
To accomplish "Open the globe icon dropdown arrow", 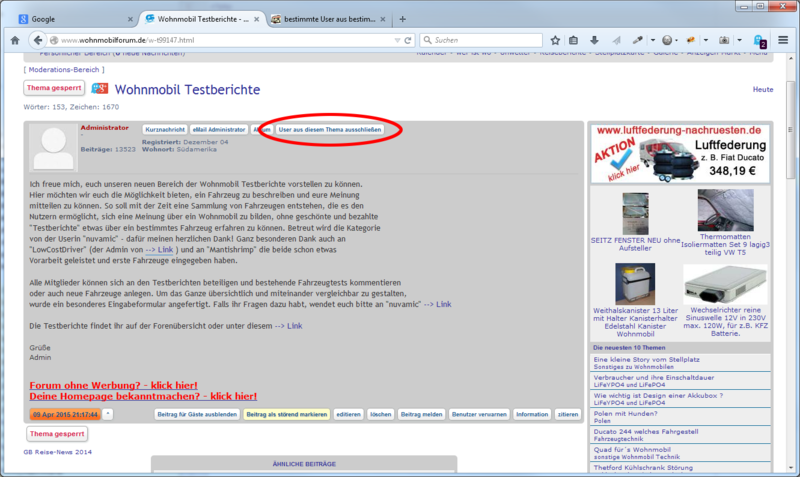I will pos(677,40).
